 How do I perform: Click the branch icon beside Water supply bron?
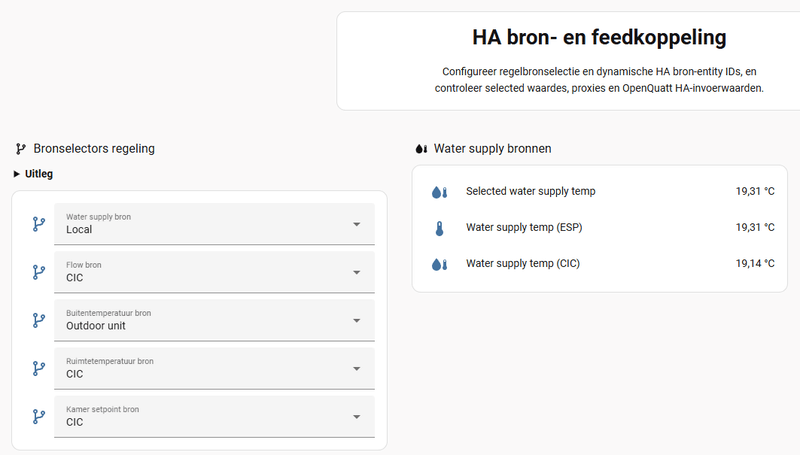point(39,224)
